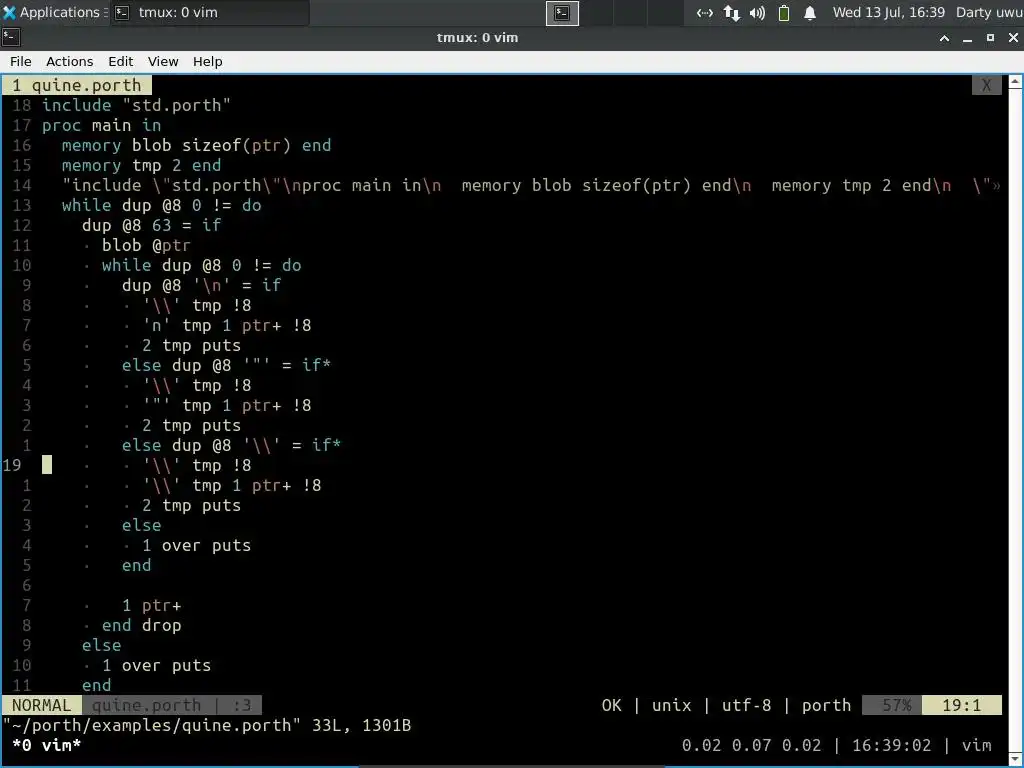Image resolution: width=1024 pixels, height=768 pixels.
Task: Click the scrollbar up arrow of the terminal
Action: click(1016, 82)
